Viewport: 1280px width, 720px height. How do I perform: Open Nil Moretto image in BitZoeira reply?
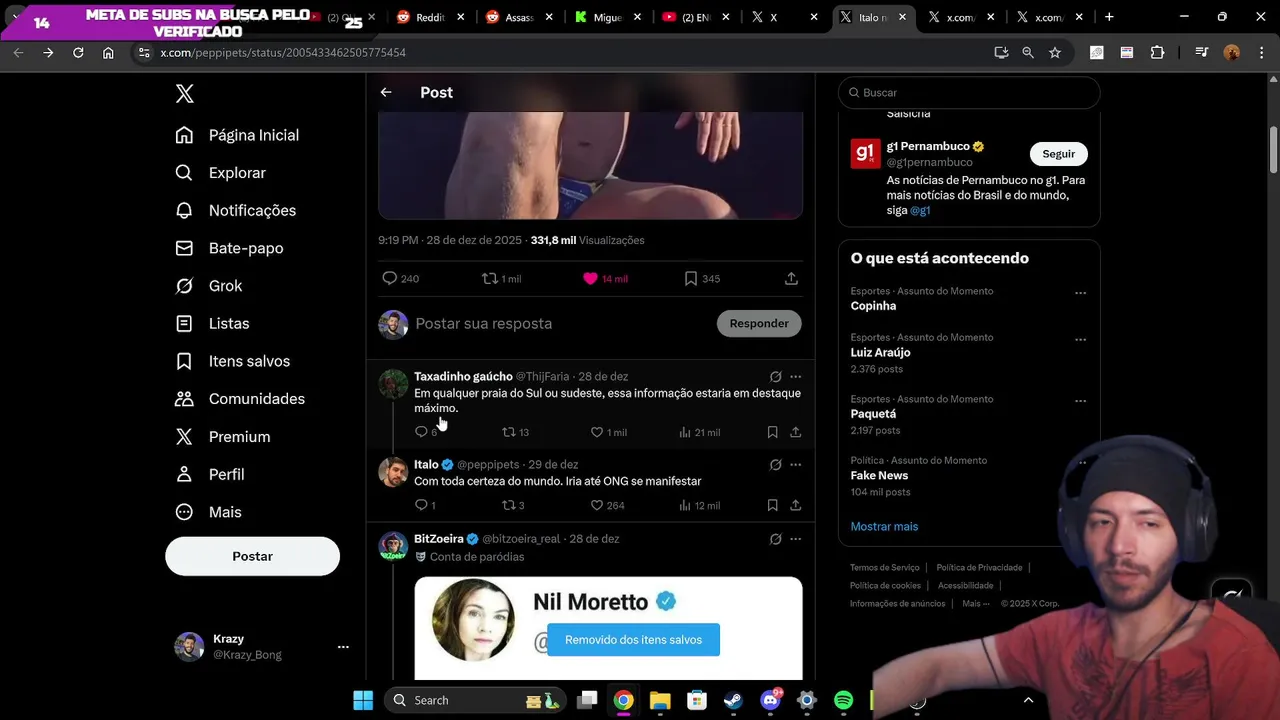point(608,628)
